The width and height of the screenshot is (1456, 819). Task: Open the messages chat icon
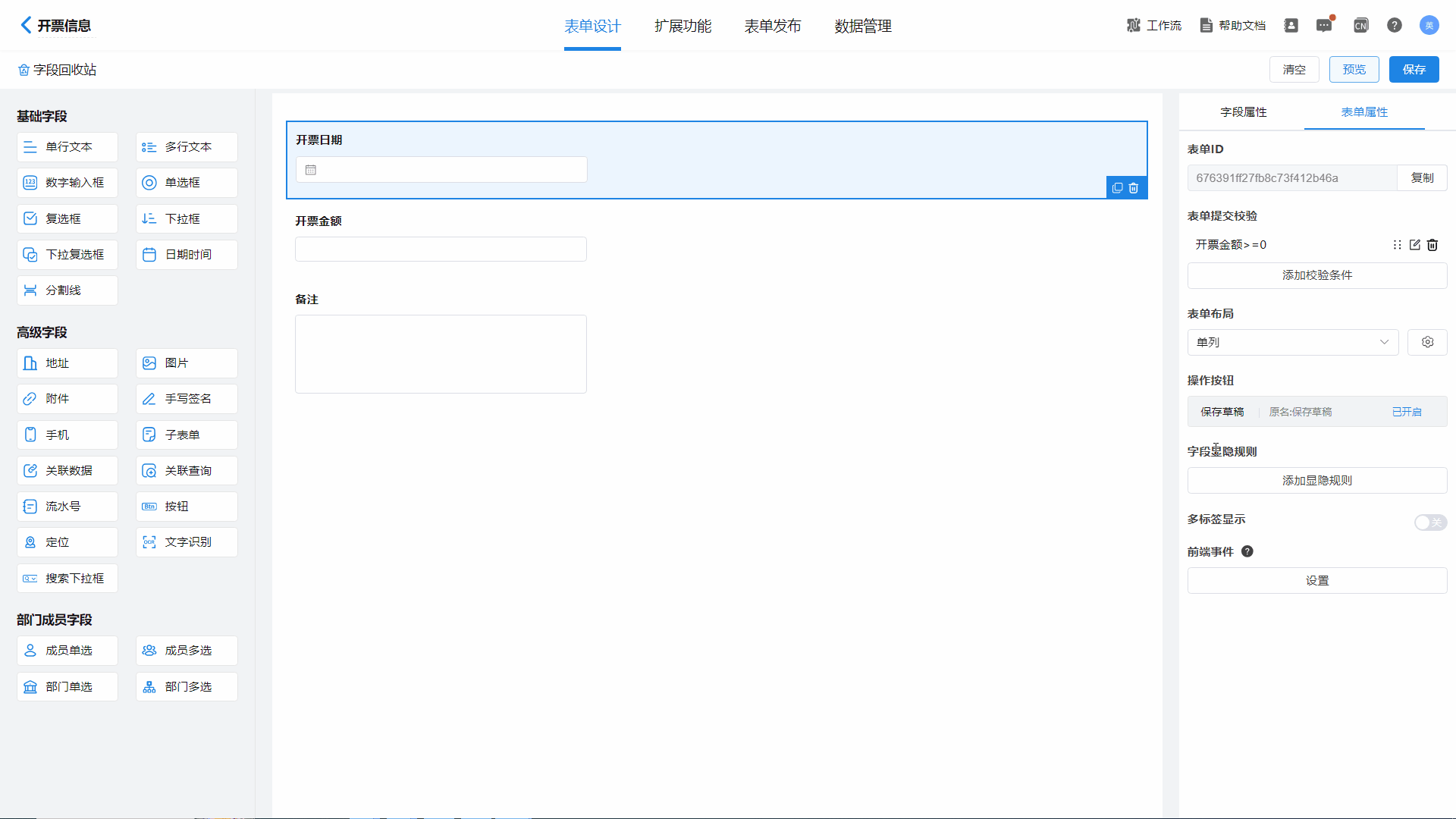pyautogui.click(x=1324, y=26)
